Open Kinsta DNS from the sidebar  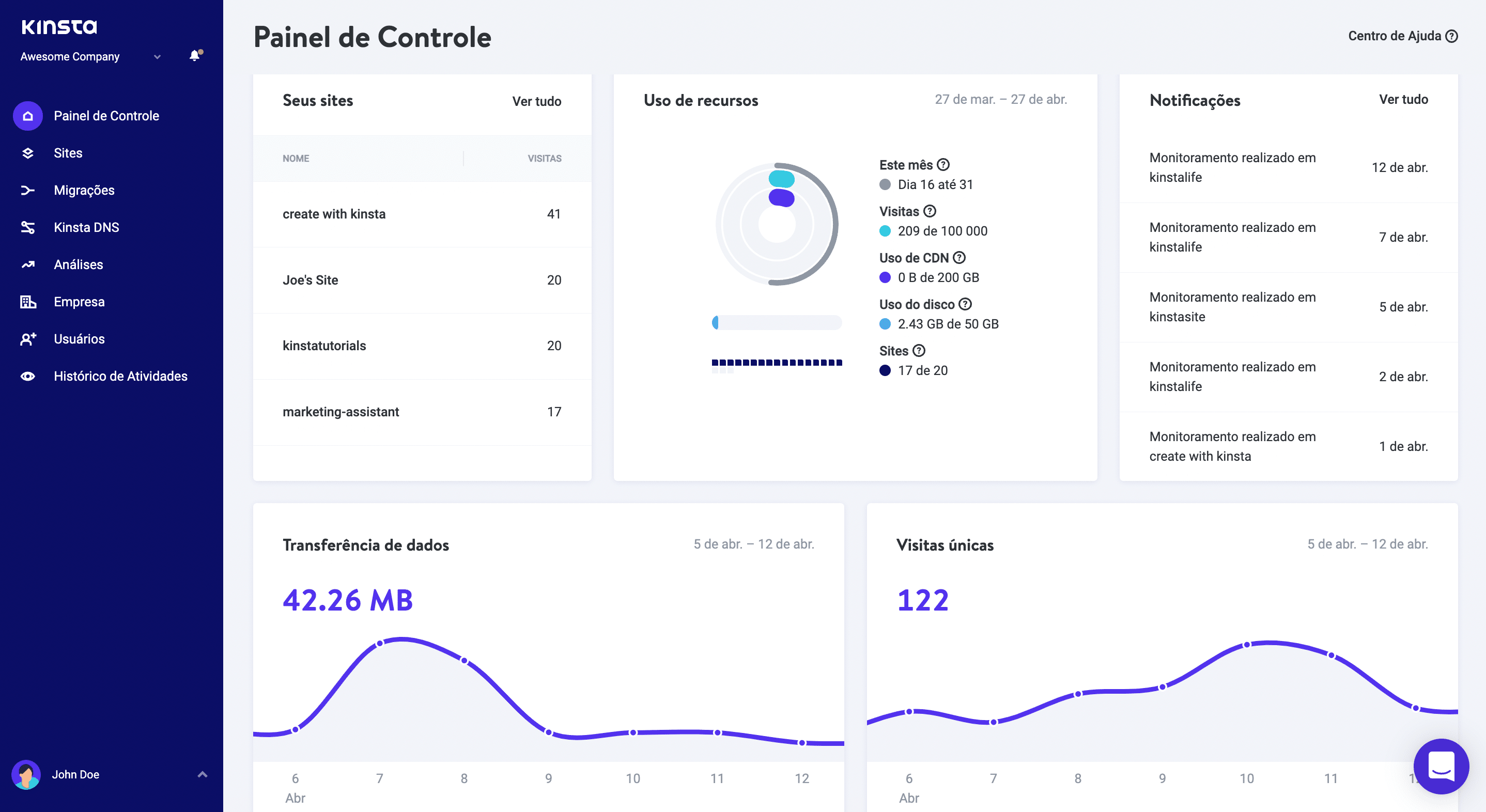tap(28, 227)
